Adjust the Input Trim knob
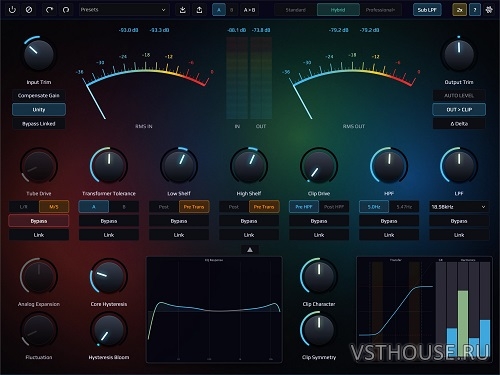 click(39, 55)
